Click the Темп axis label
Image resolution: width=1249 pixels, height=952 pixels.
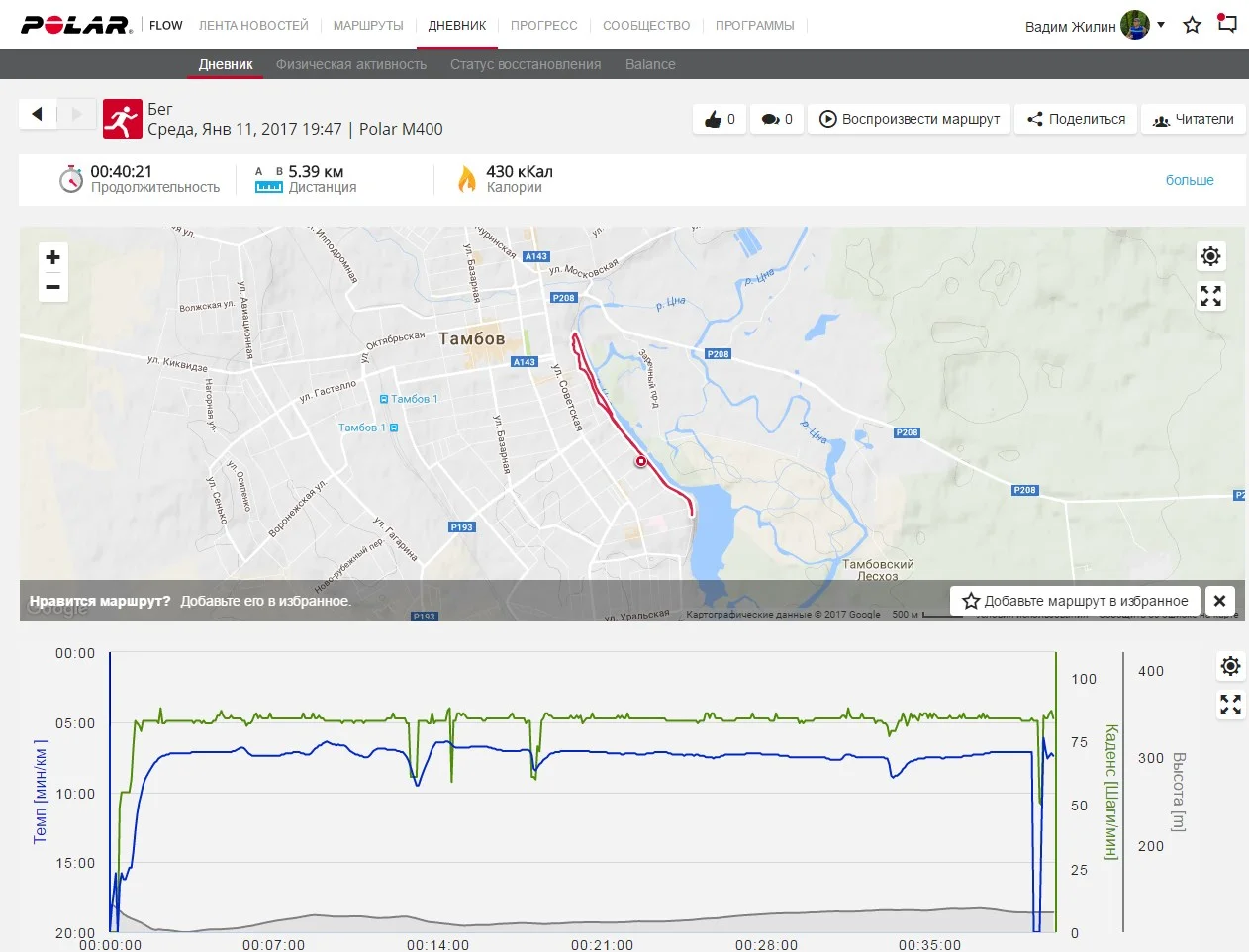click(41, 792)
